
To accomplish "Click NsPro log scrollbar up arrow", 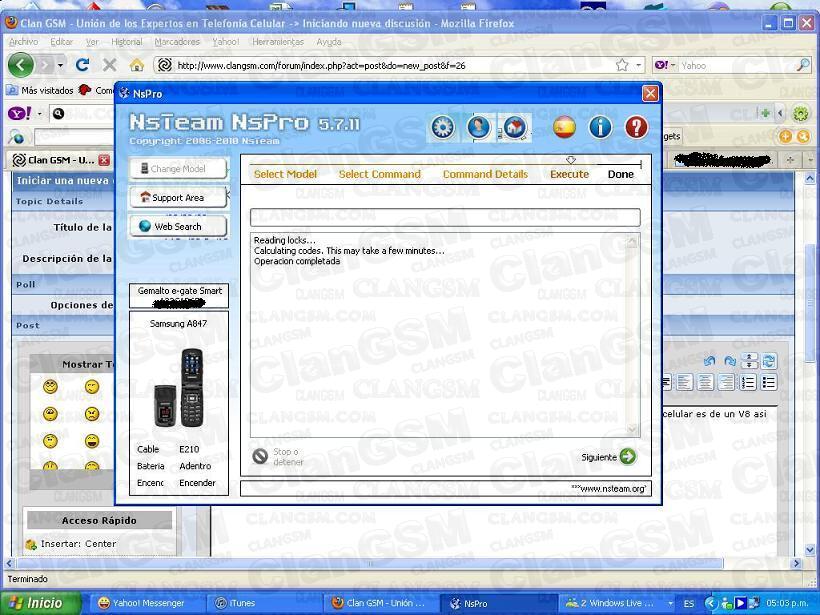I will (x=632, y=241).
